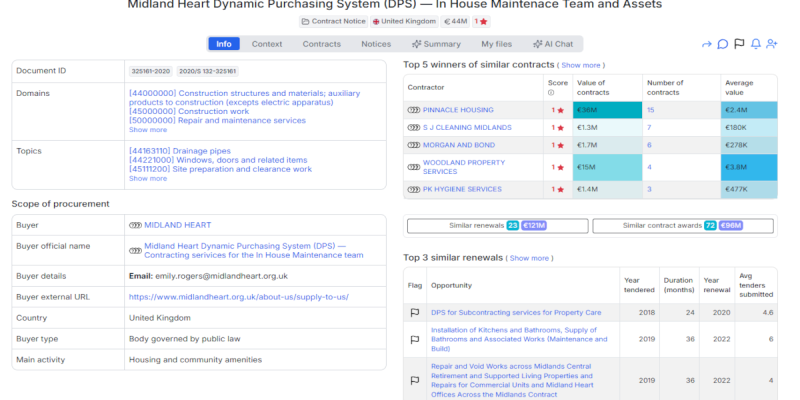Open PK HYGIENE SERVICES link
This screenshot has width=800, height=400.
click(462, 189)
